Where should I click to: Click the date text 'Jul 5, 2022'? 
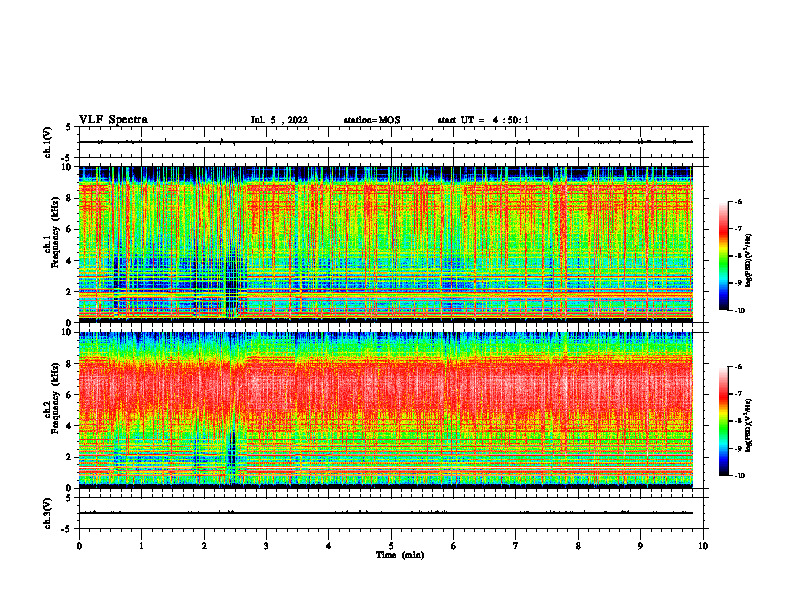coord(279,120)
